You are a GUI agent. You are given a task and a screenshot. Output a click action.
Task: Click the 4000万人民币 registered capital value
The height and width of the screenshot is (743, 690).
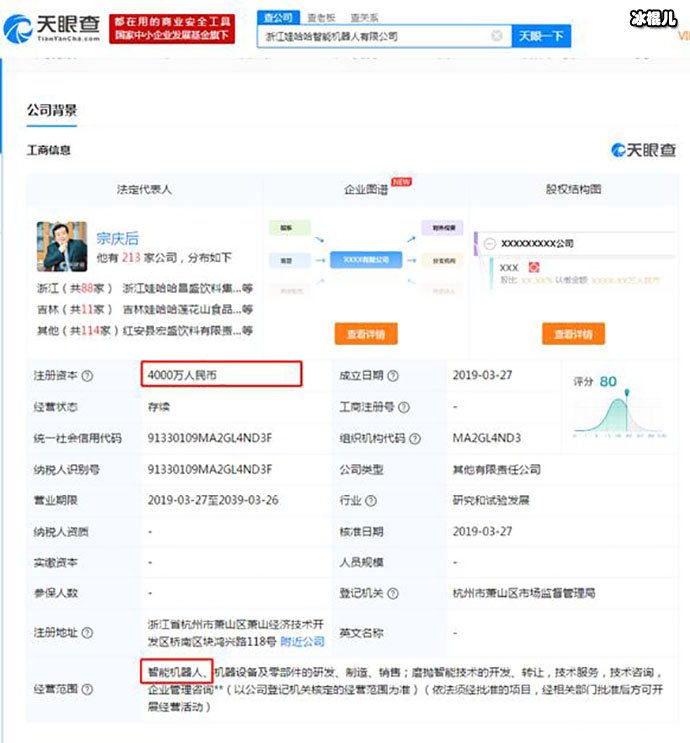pyautogui.click(x=182, y=375)
